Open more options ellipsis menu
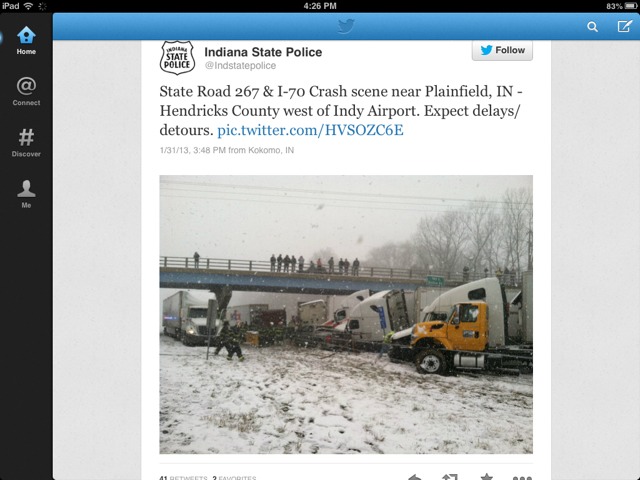This screenshot has height=480, width=640. (522, 477)
